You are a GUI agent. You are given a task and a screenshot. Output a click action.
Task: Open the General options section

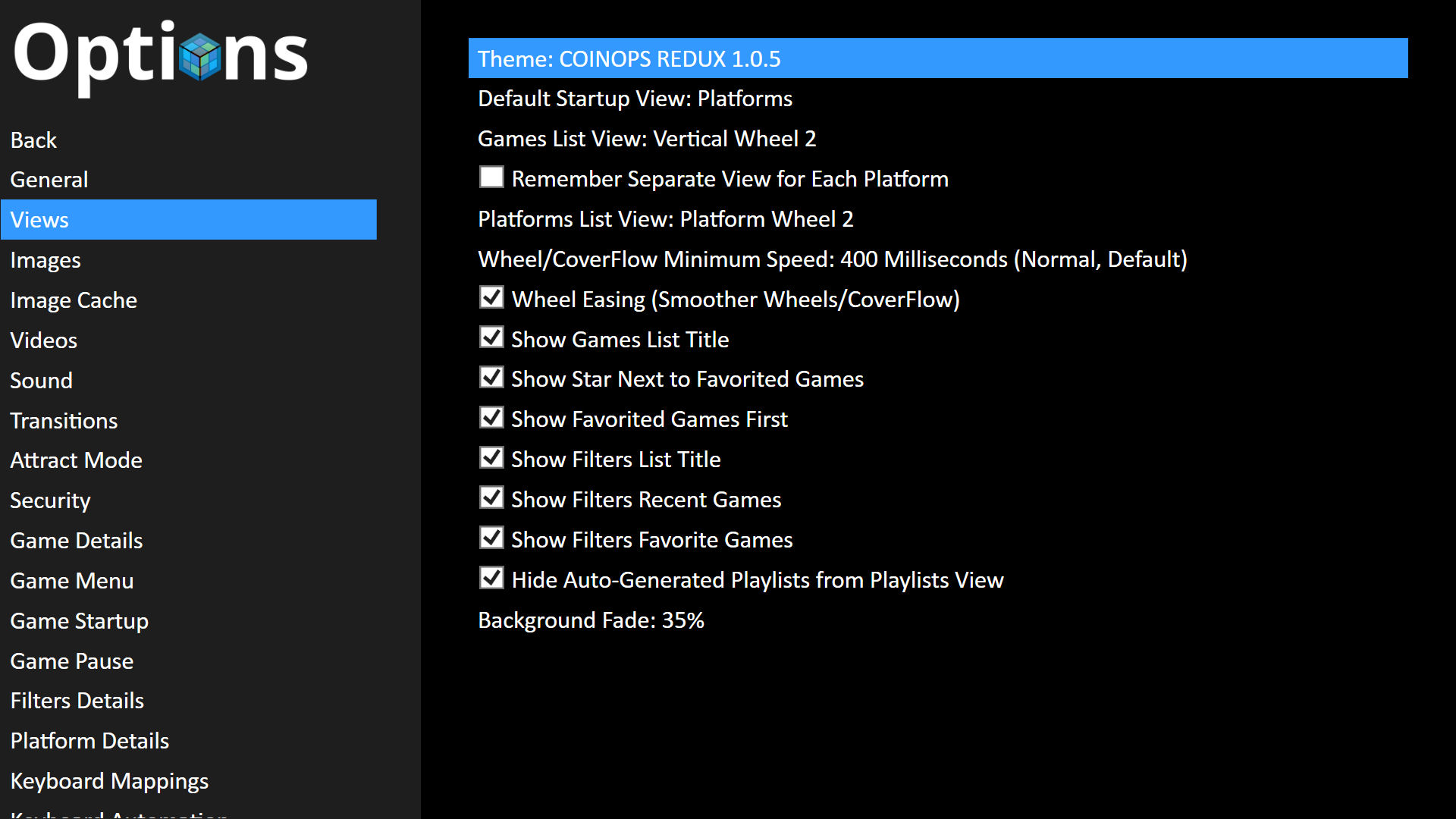point(189,180)
